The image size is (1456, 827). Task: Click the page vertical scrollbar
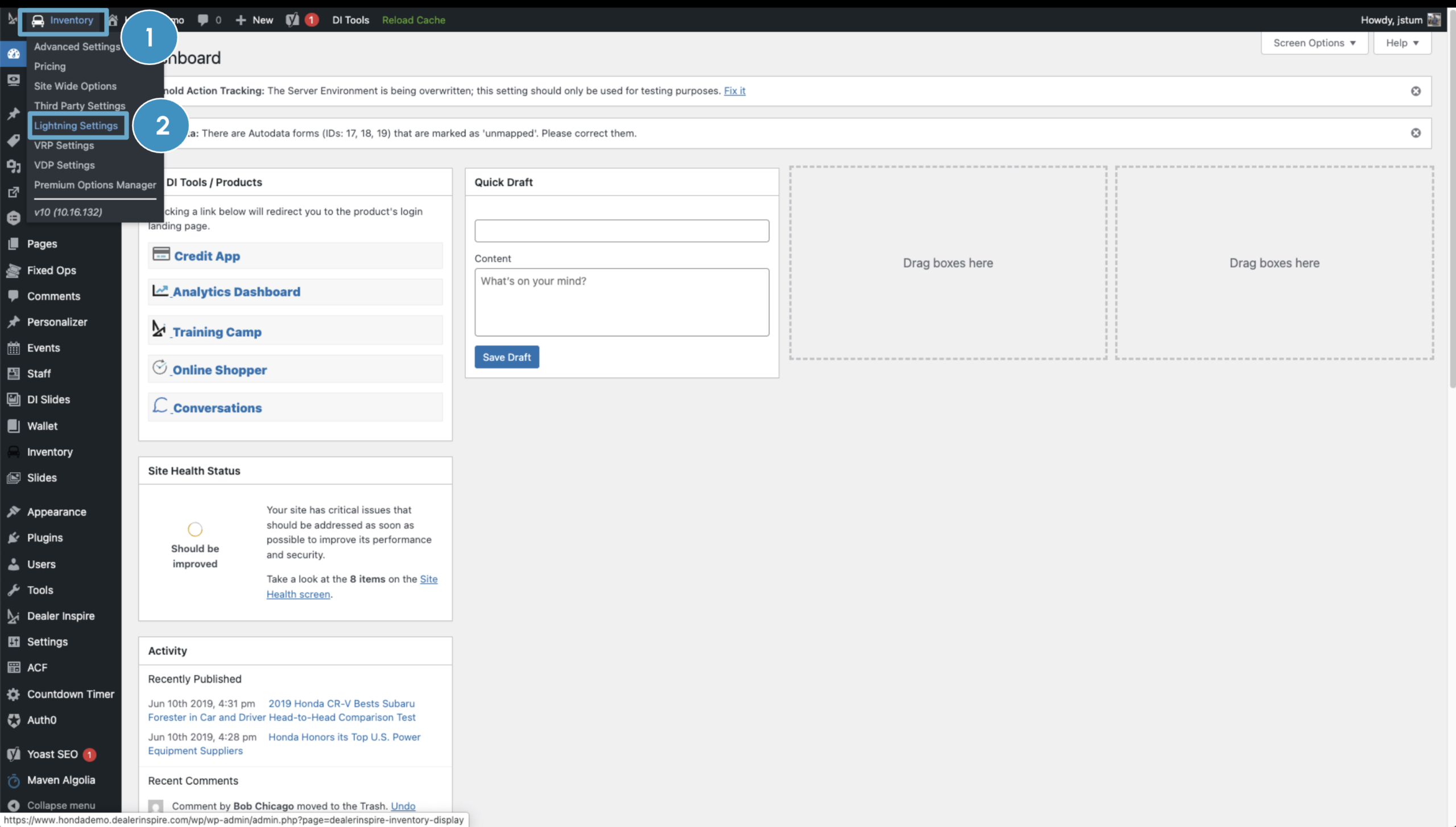click(1451, 199)
